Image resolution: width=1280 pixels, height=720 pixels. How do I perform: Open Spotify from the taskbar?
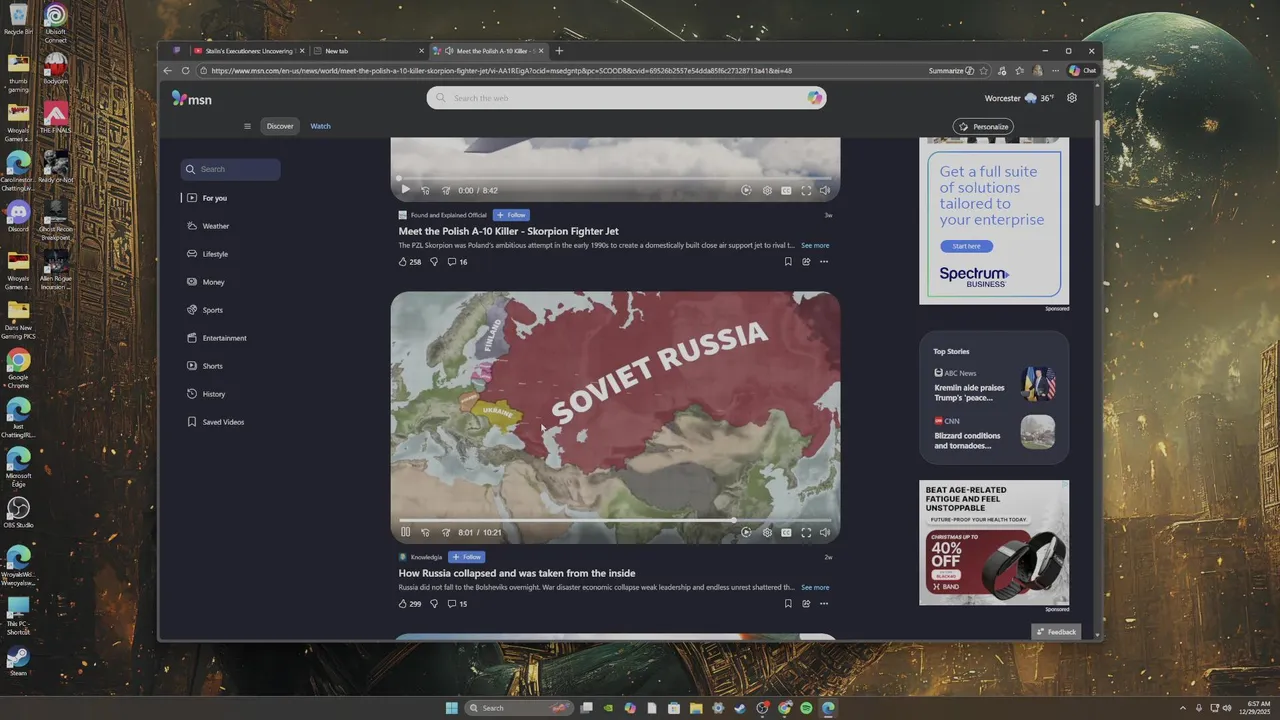point(806,708)
